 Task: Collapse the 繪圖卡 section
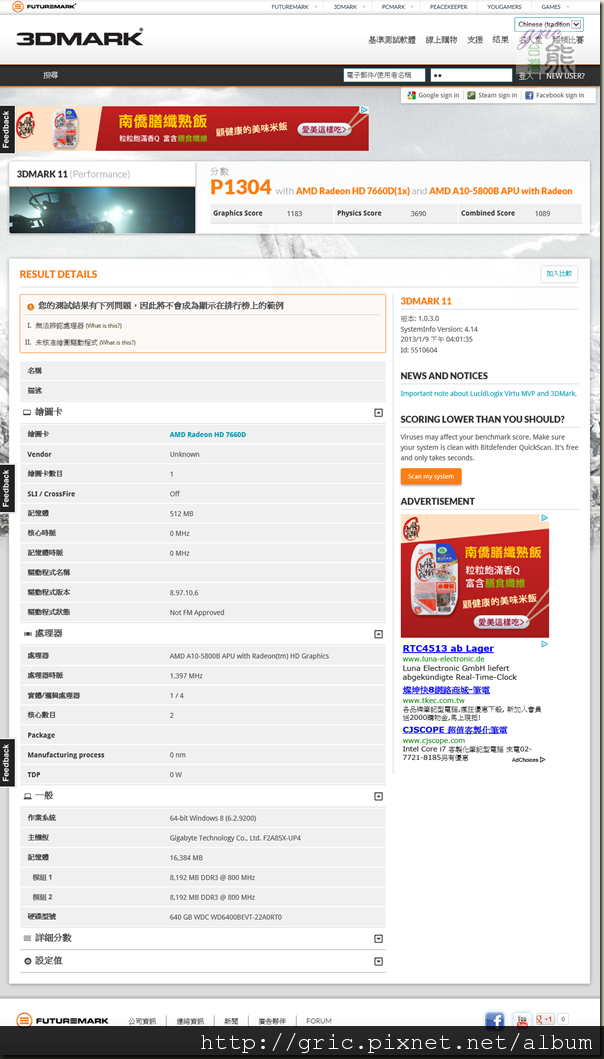tap(378, 413)
